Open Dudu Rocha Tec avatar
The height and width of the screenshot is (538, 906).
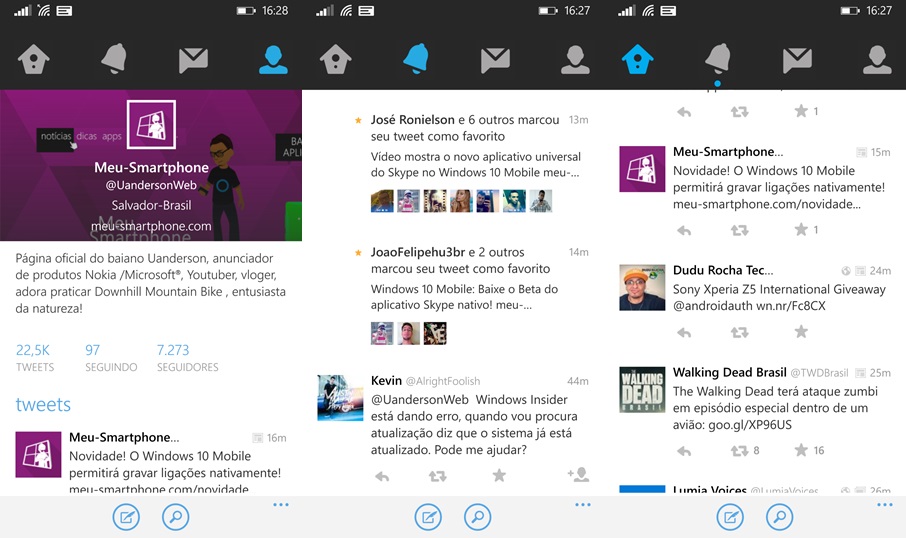pos(642,287)
